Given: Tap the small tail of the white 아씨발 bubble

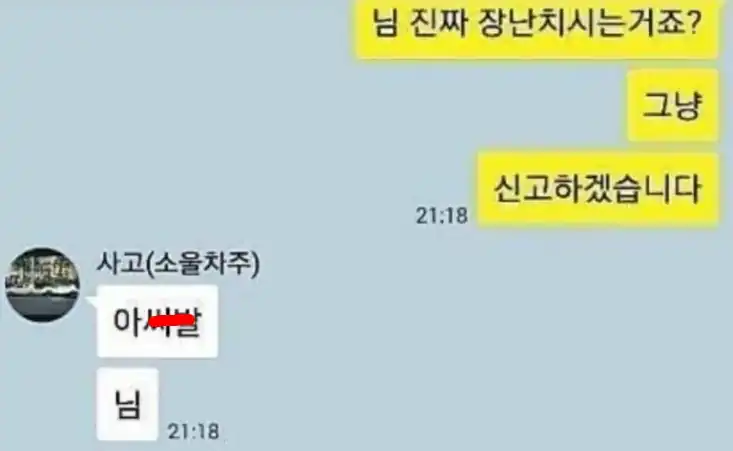Looking at the screenshot, I should point(93,301).
